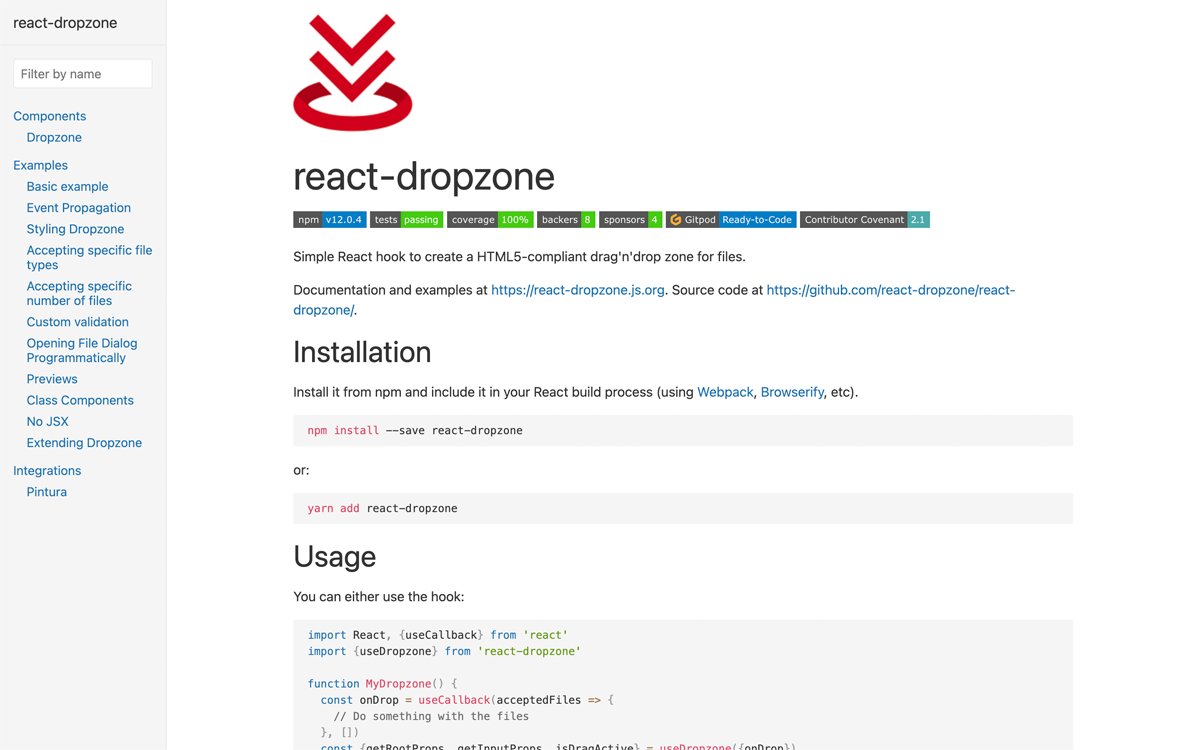Click the yarn add command code block
This screenshot has width=1200, height=750.
coord(683,509)
